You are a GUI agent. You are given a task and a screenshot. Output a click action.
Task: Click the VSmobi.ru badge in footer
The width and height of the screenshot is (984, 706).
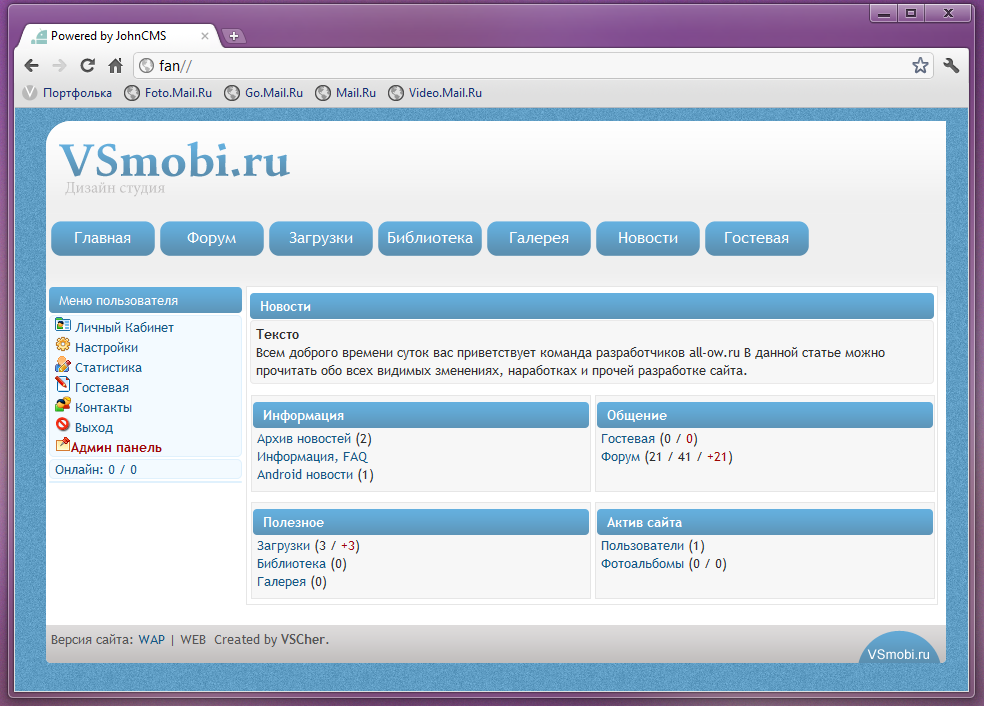[899, 648]
